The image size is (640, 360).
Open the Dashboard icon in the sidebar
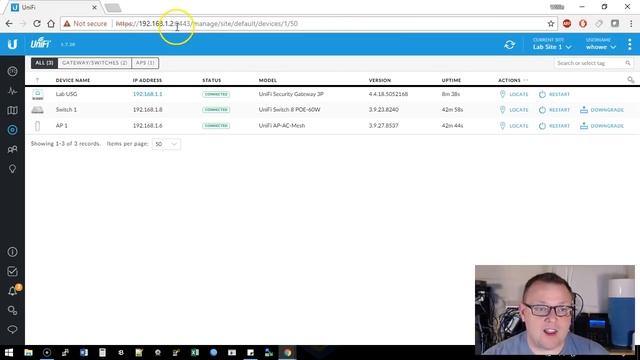click(x=12, y=71)
